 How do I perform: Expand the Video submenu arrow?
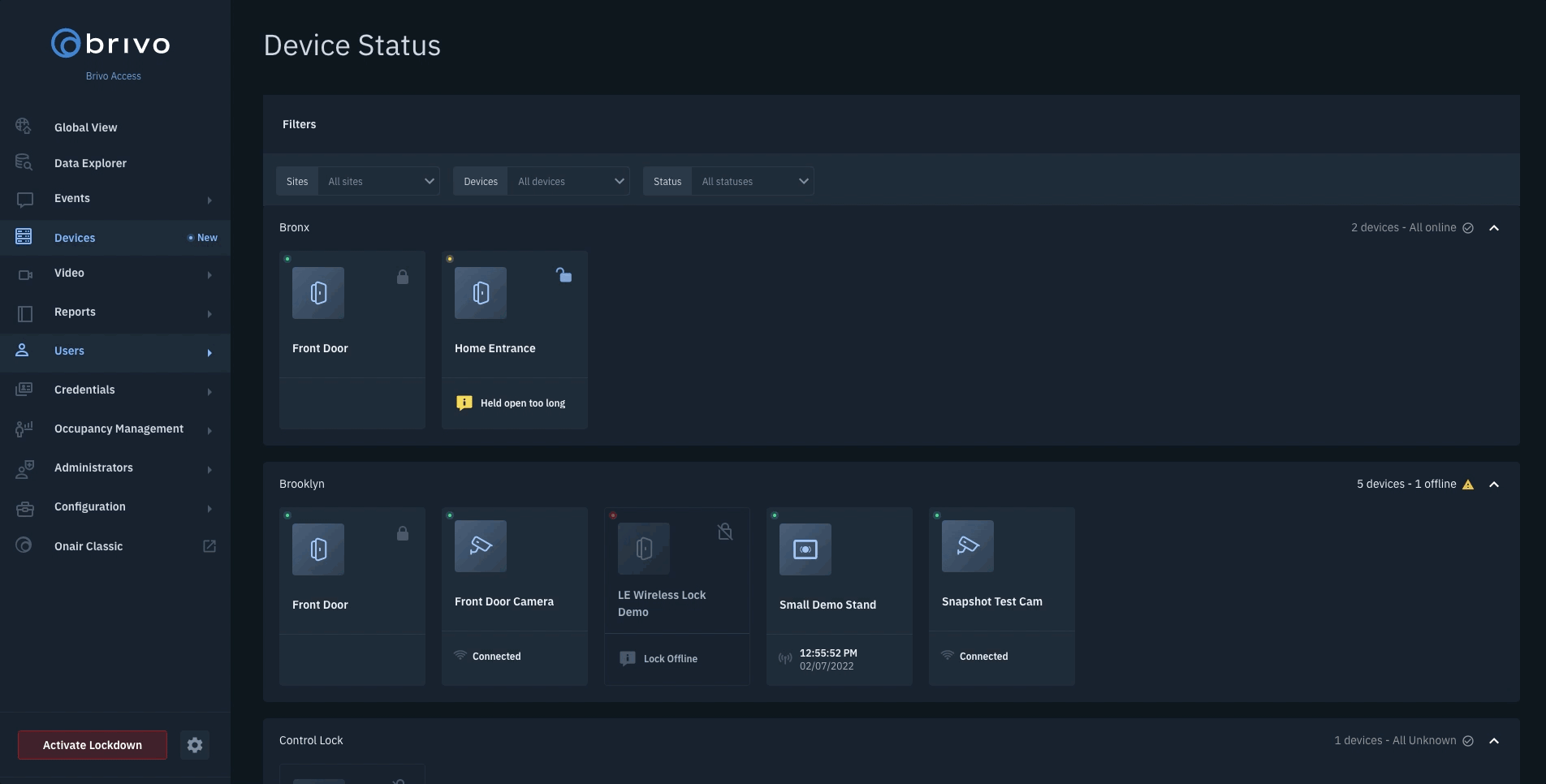[x=209, y=275]
